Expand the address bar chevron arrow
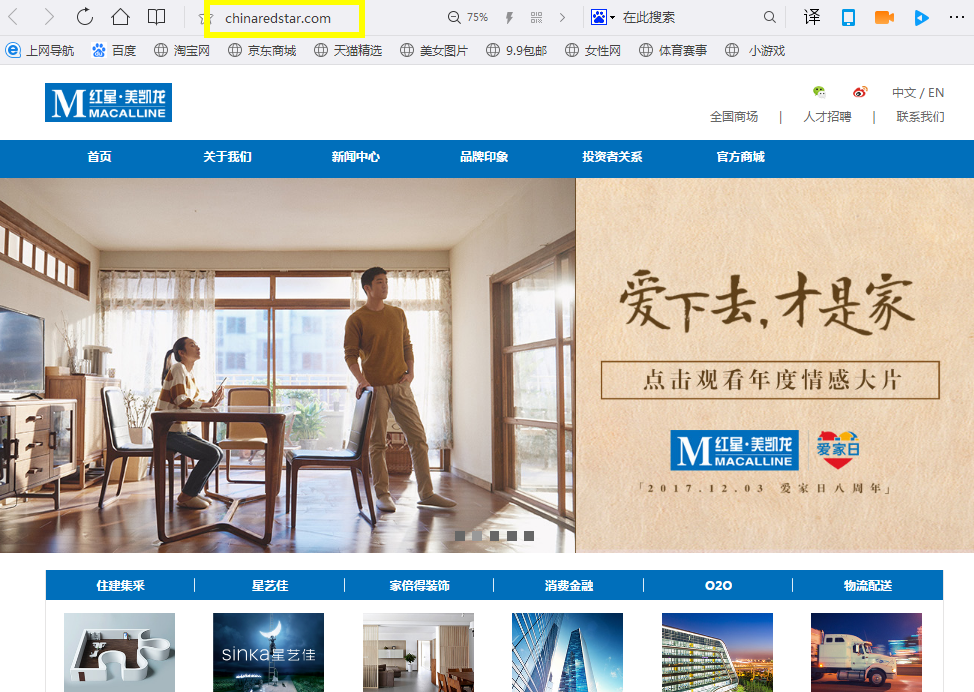The width and height of the screenshot is (974, 692). (x=562, y=17)
